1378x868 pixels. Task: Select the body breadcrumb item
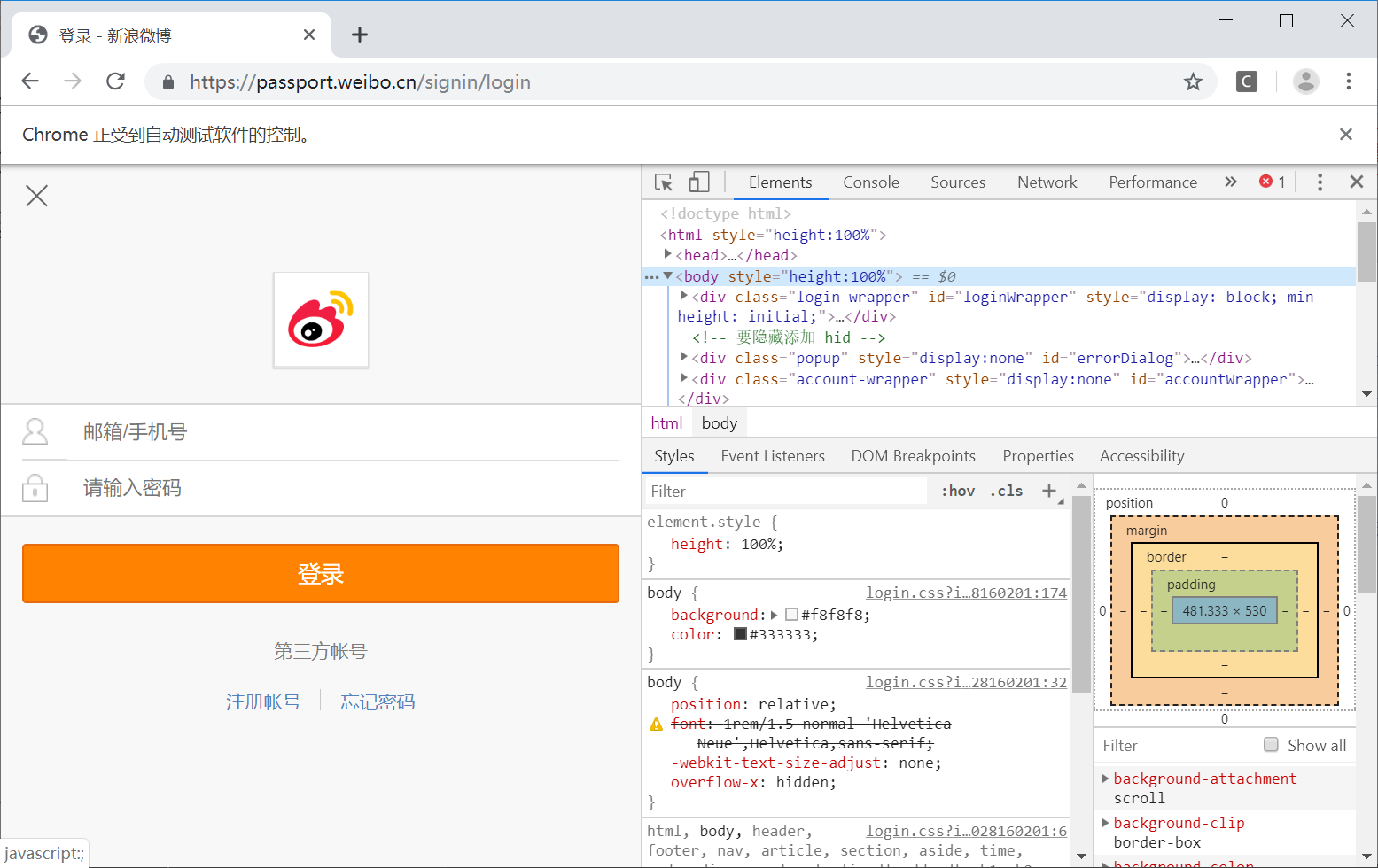point(720,423)
